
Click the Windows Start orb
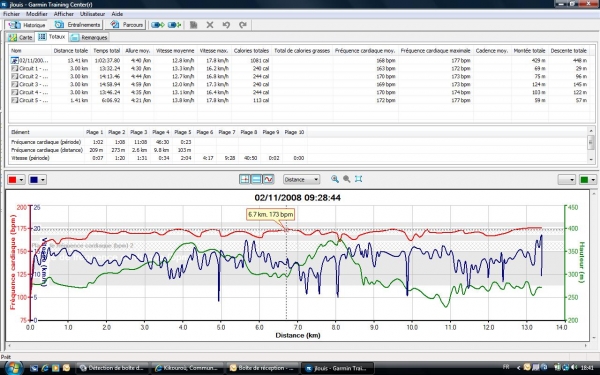tap(13, 368)
